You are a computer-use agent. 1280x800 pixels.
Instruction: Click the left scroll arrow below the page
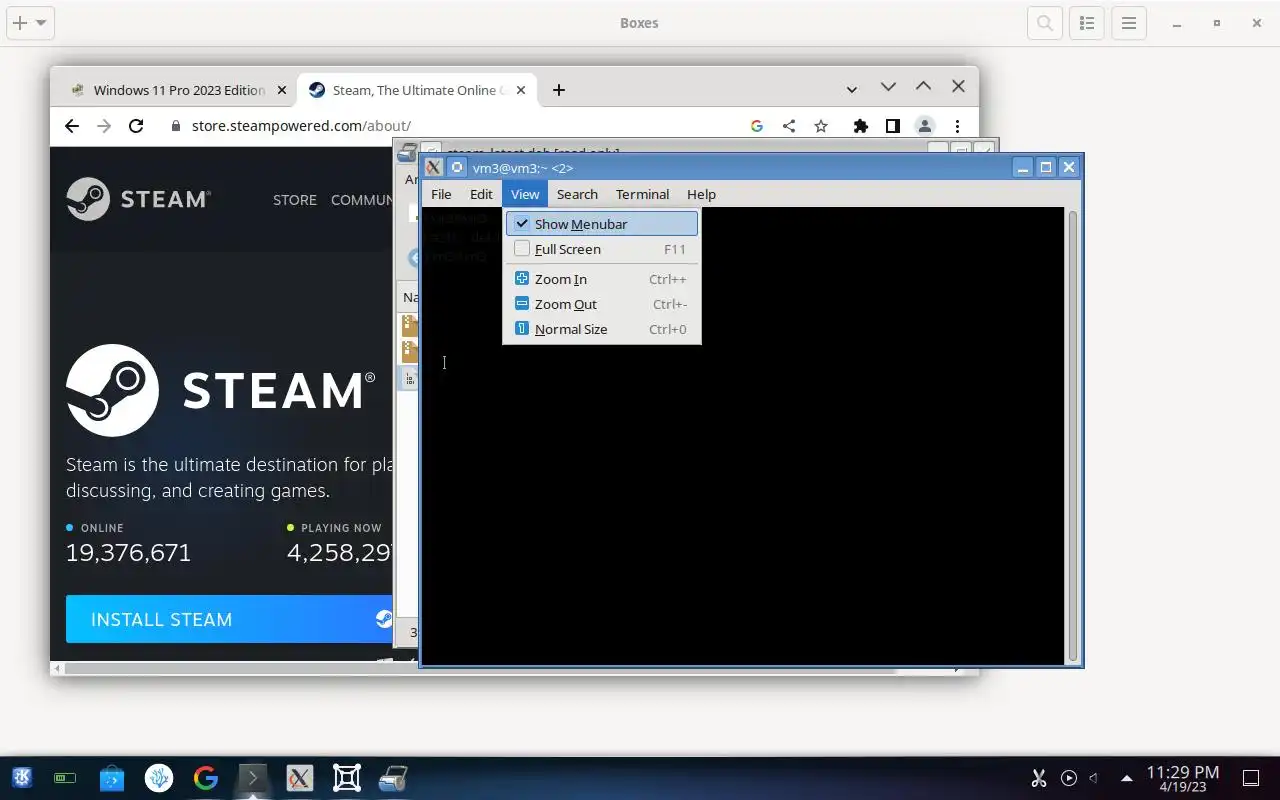tap(57, 668)
